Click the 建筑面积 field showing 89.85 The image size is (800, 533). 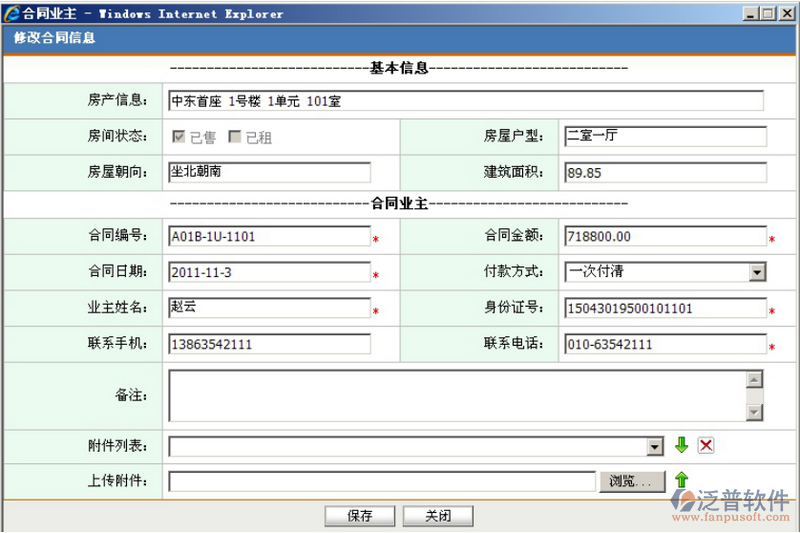tap(665, 172)
